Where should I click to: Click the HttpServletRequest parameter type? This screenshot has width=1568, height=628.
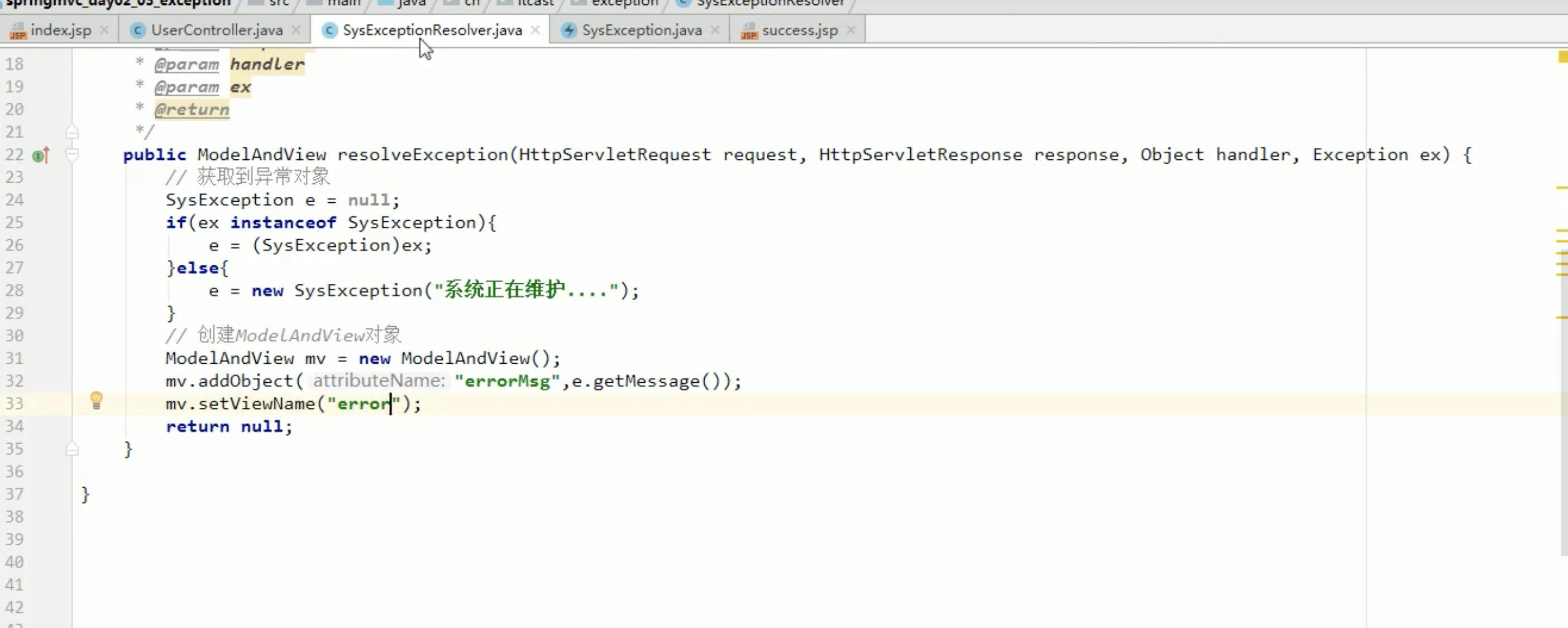tap(615, 155)
